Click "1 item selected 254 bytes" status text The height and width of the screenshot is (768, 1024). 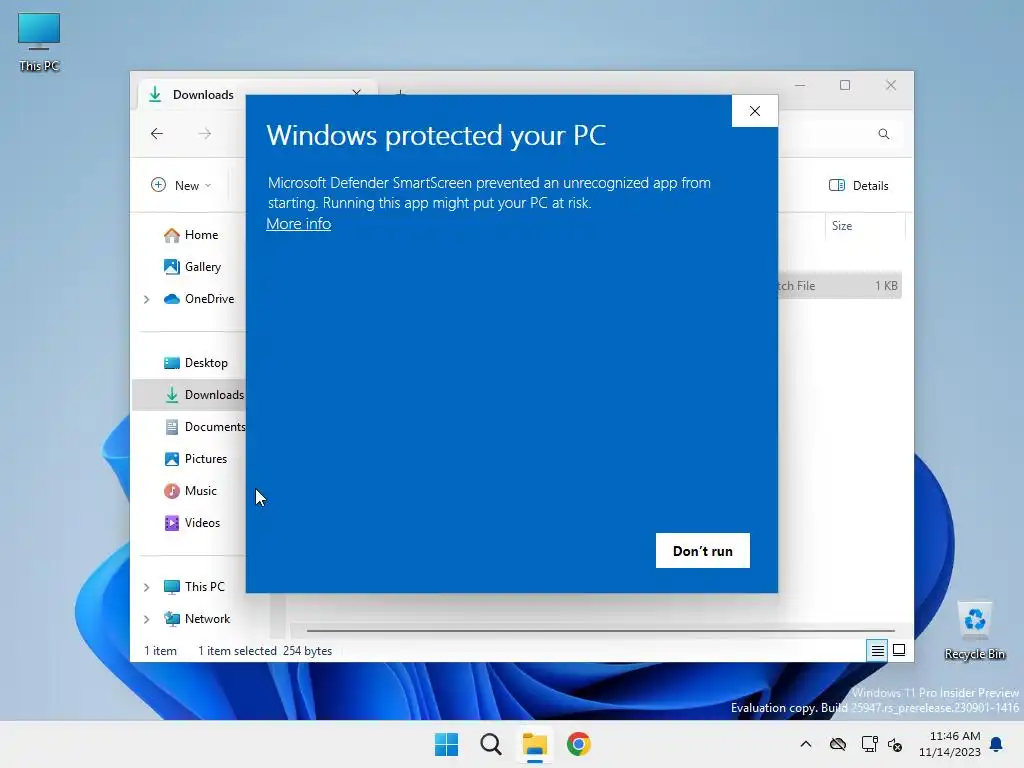[x=264, y=650]
